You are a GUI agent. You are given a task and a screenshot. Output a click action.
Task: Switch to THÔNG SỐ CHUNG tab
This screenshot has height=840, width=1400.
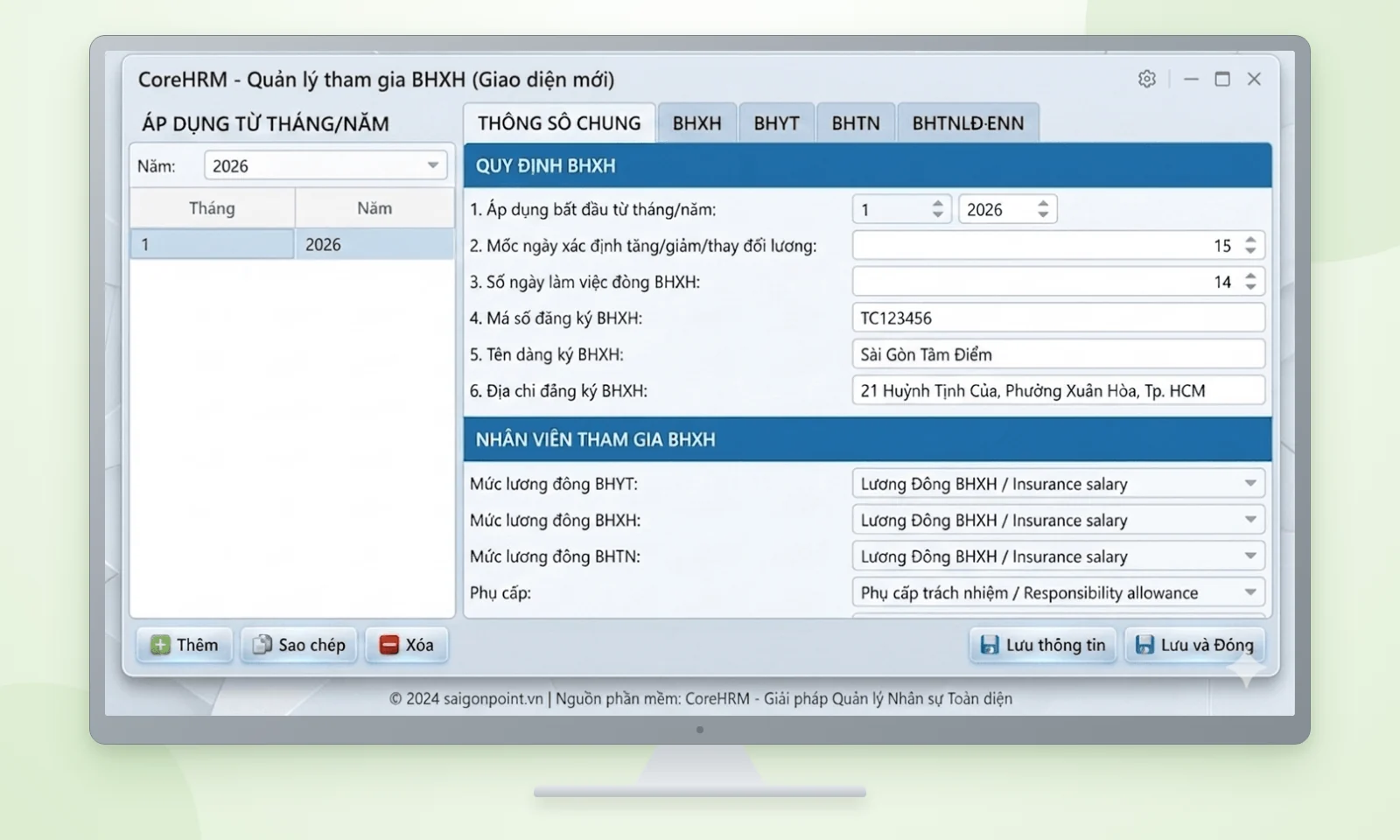point(559,123)
